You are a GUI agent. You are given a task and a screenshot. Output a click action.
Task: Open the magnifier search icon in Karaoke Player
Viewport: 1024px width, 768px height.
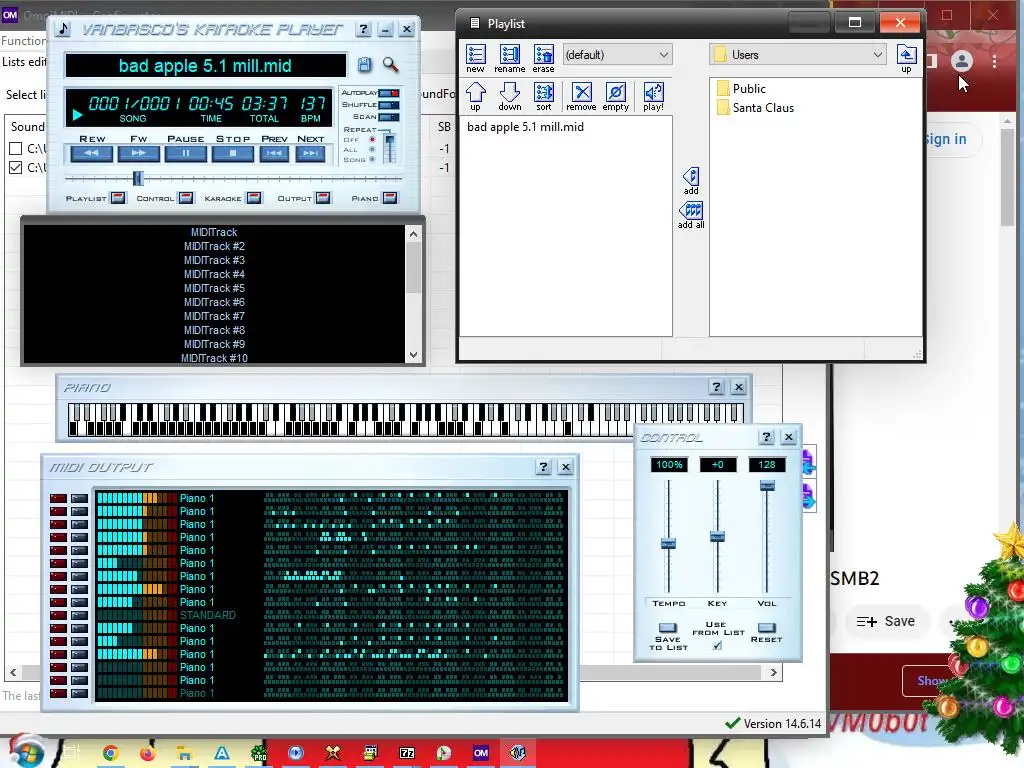point(391,65)
